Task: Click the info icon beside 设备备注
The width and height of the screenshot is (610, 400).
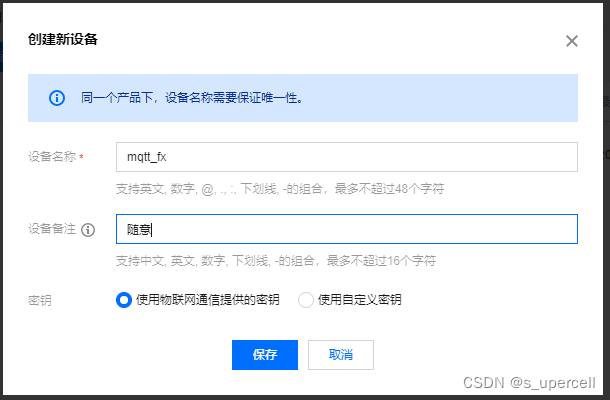Action: pos(88,230)
